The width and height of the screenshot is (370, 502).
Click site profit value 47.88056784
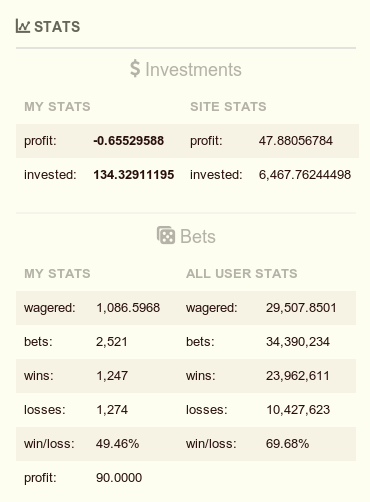click(296, 141)
